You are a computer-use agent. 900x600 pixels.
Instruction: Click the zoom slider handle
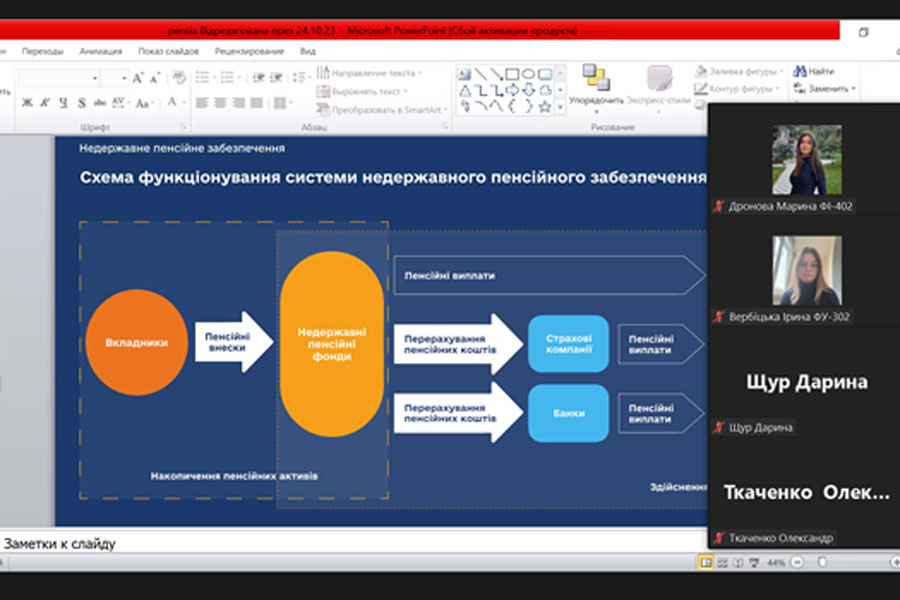(822, 563)
